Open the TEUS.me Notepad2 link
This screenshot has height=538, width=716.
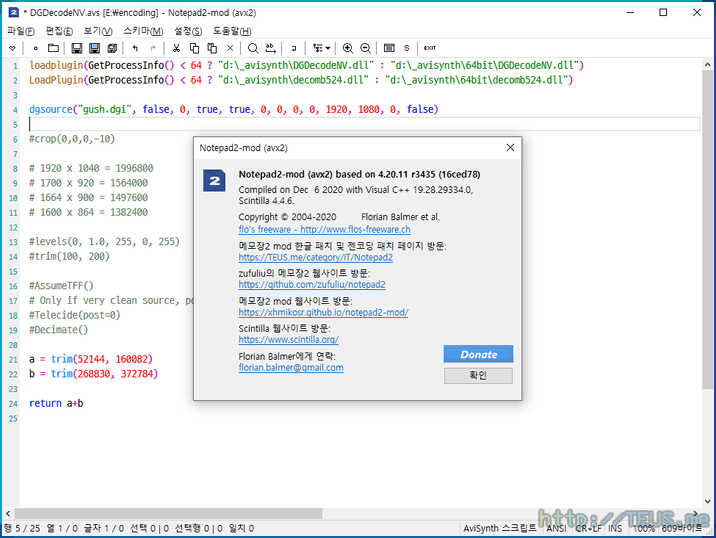(316, 258)
